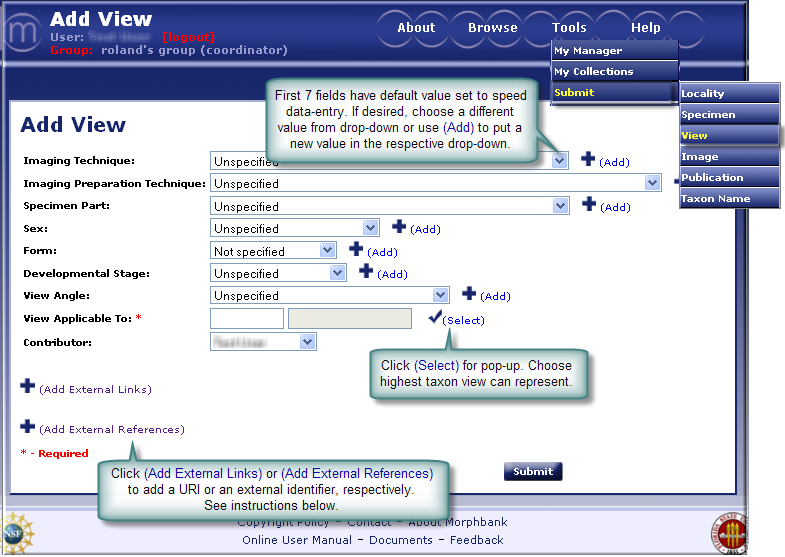Open the Online User Manual link

297,540
